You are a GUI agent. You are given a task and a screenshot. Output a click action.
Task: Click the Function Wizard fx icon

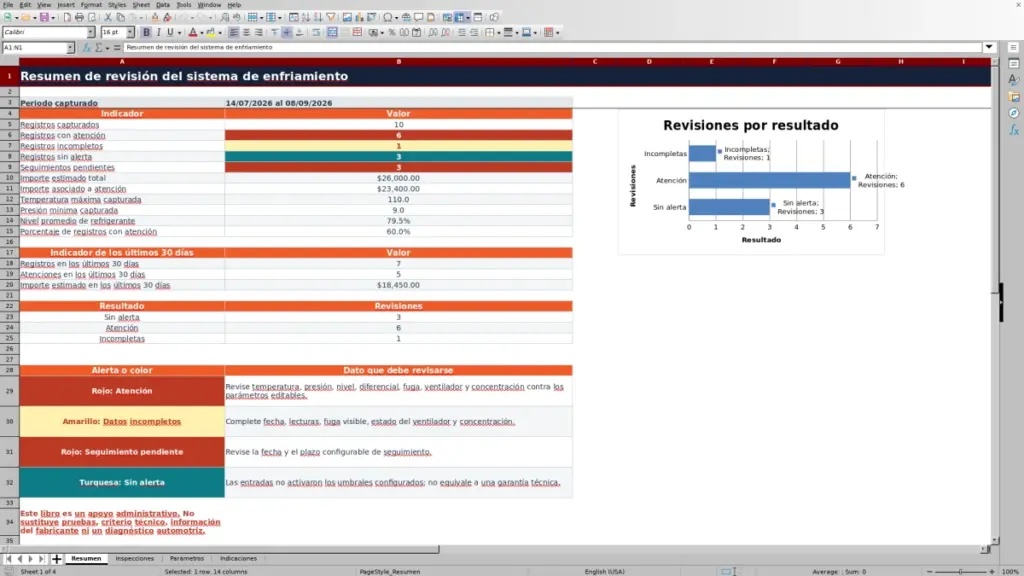(x=87, y=48)
